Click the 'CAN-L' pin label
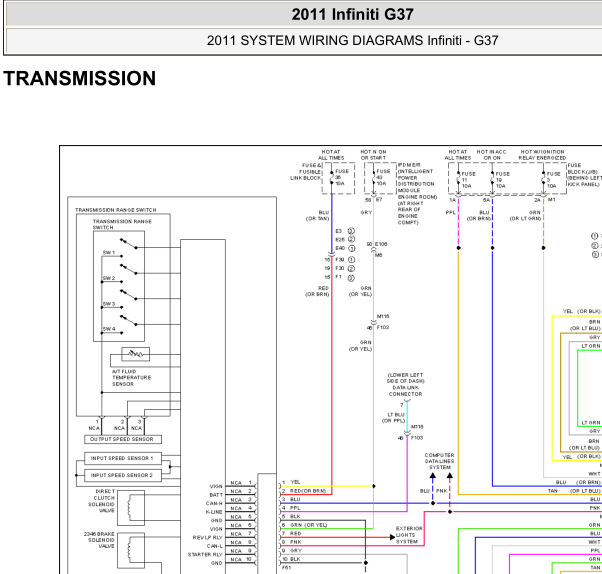Viewport: 602px width, 574px height. (215, 546)
